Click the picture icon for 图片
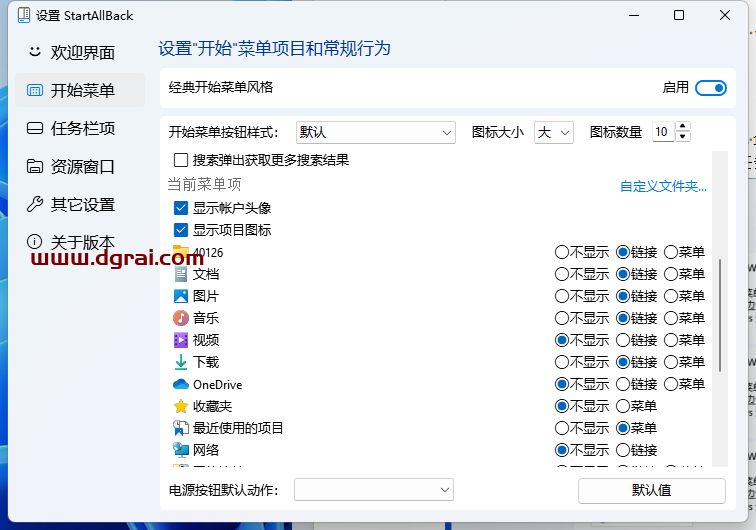This screenshot has width=756, height=530. (181, 296)
